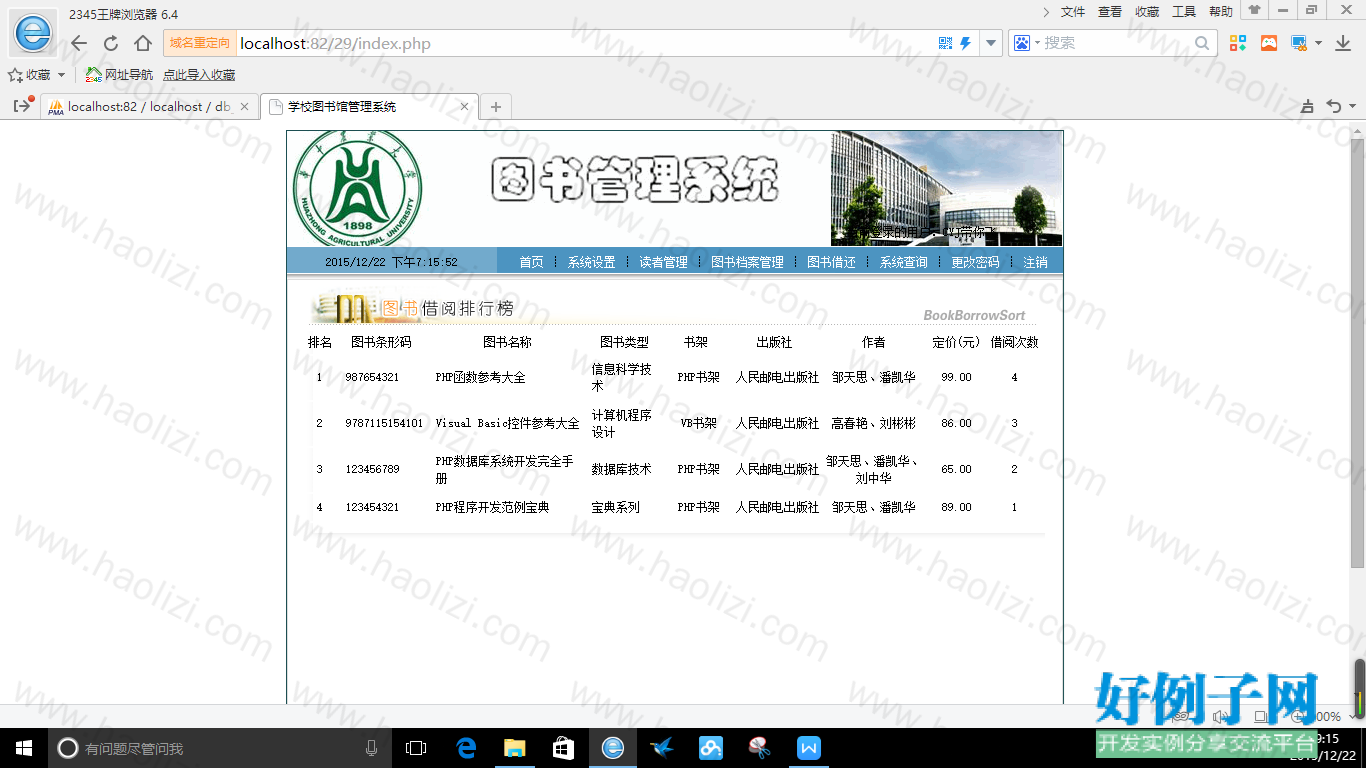Click the Baidu paw search engine icon
This screenshot has height=768, width=1366.
[x=1021, y=43]
